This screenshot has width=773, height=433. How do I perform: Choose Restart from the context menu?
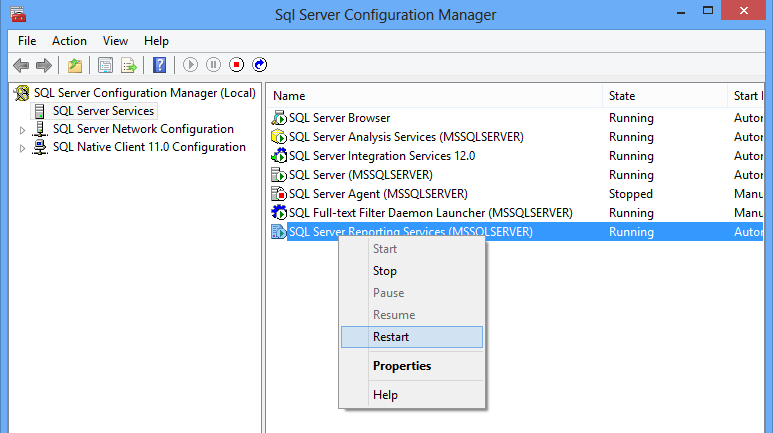[412, 337]
